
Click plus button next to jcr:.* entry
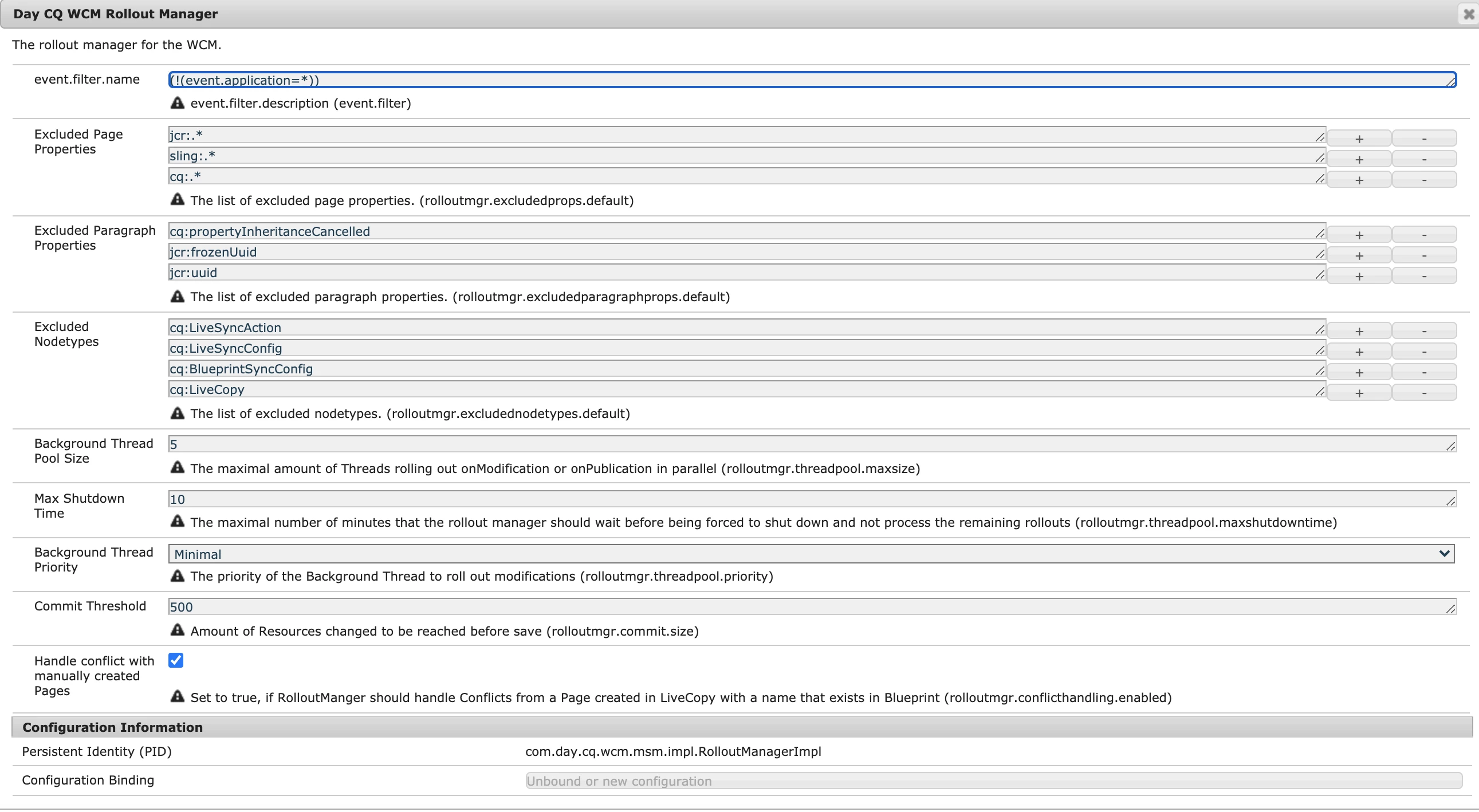[1359, 139]
